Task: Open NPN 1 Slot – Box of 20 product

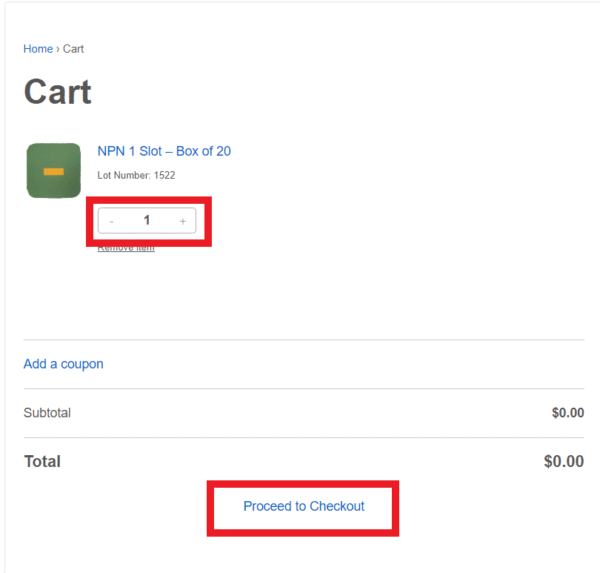Action: coord(164,151)
